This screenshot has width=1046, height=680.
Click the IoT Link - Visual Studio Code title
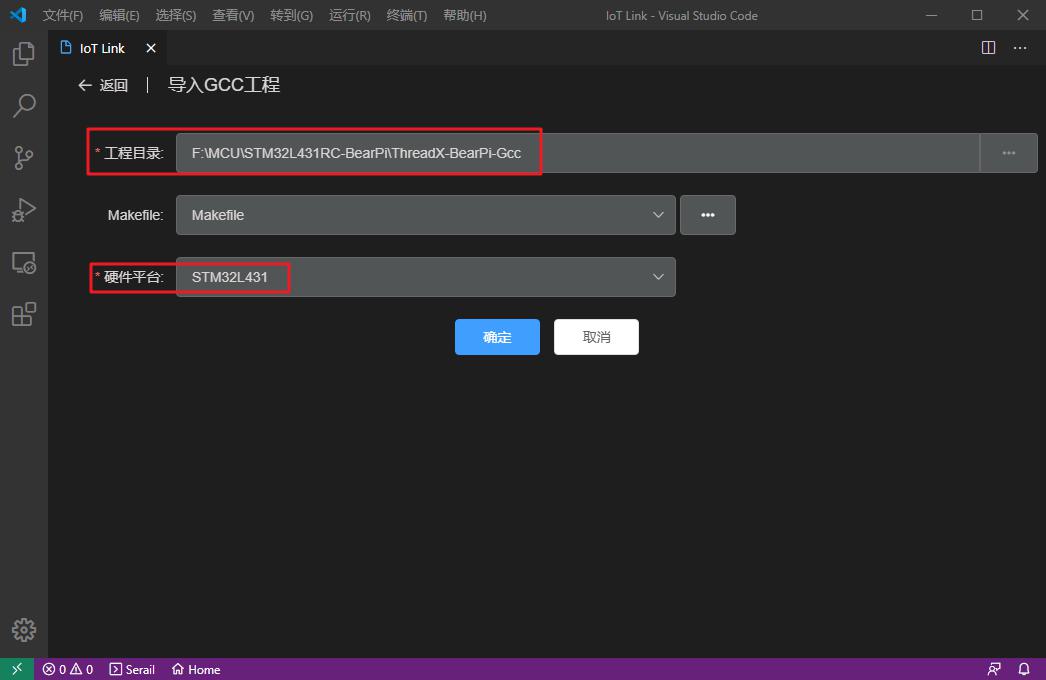[x=681, y=15]
